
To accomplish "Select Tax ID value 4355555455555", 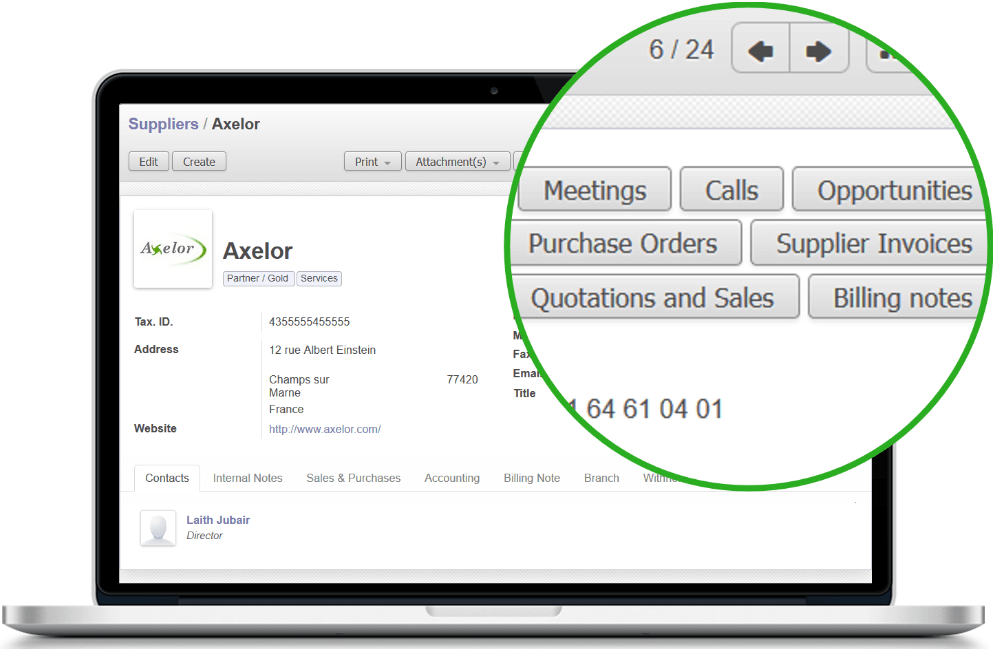I will coord(309,321).
